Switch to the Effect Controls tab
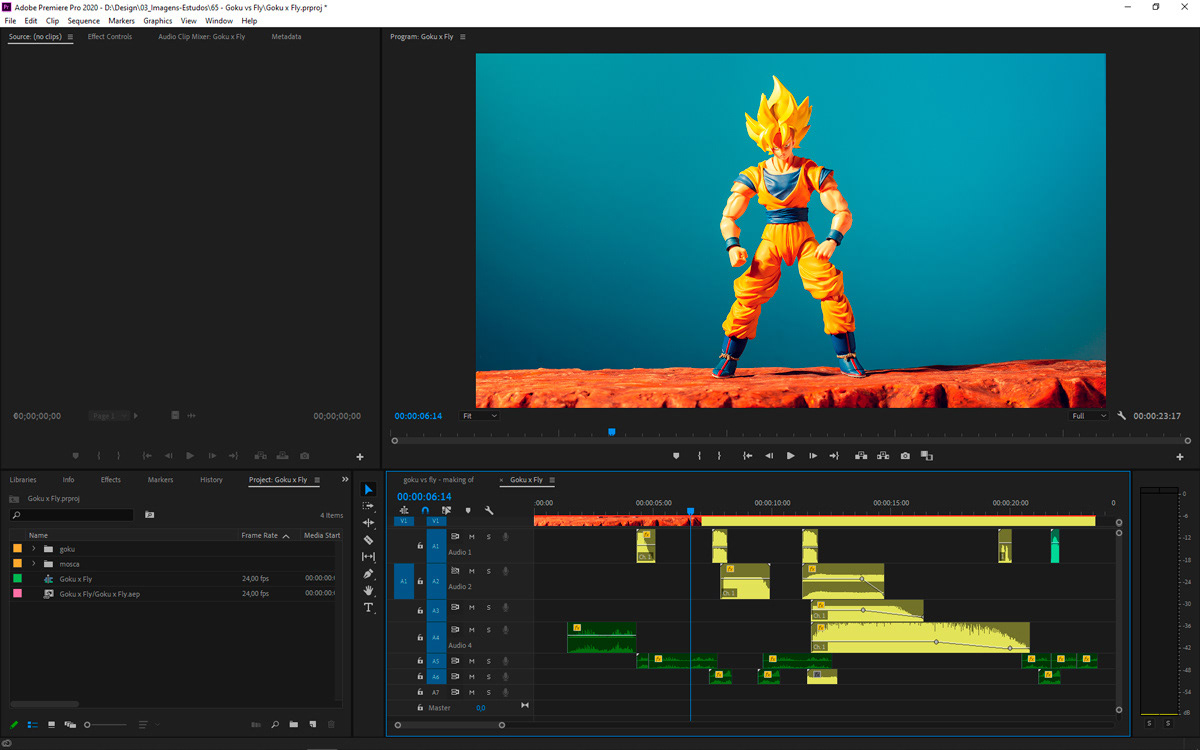1200x750 pixels. pyautogui.click(x=110, y=37)
